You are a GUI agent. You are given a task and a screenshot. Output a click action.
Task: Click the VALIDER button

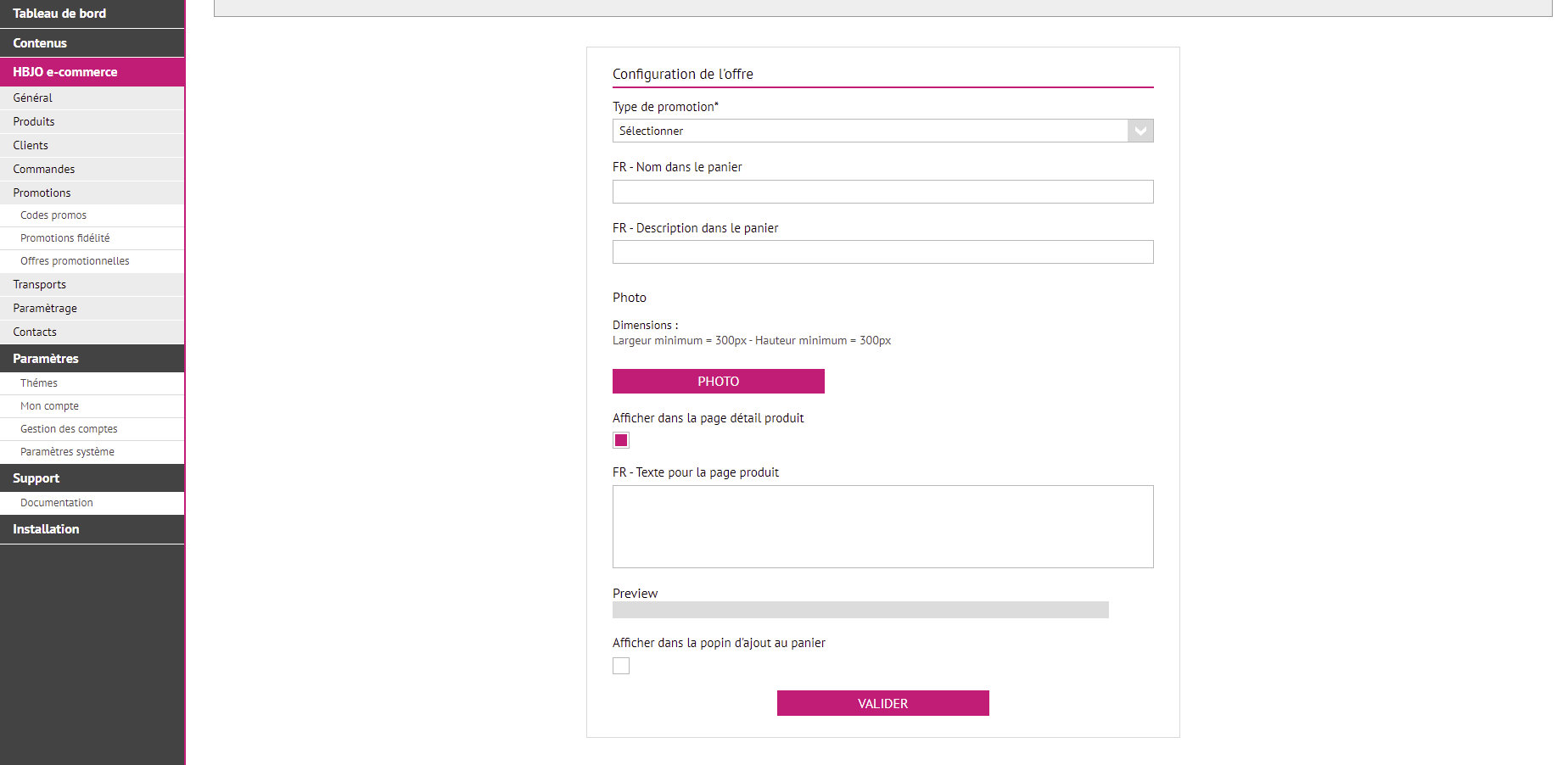tap(882, 703)
